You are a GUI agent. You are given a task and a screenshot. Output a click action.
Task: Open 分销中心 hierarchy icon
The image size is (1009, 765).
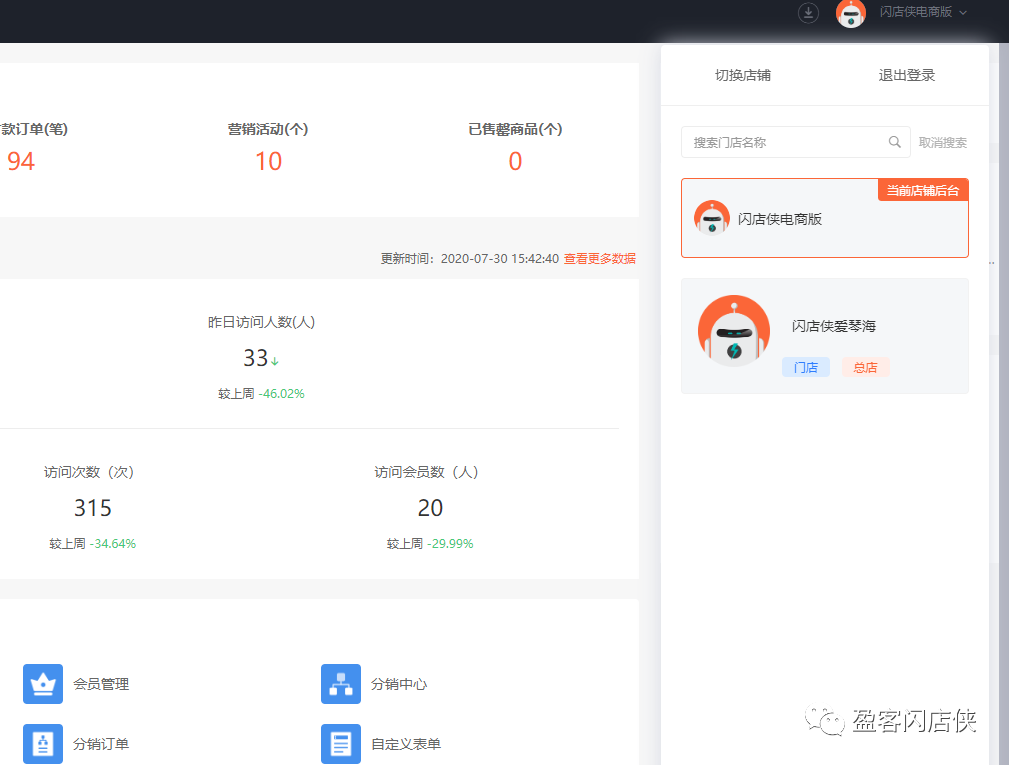[x=341, y=684]
